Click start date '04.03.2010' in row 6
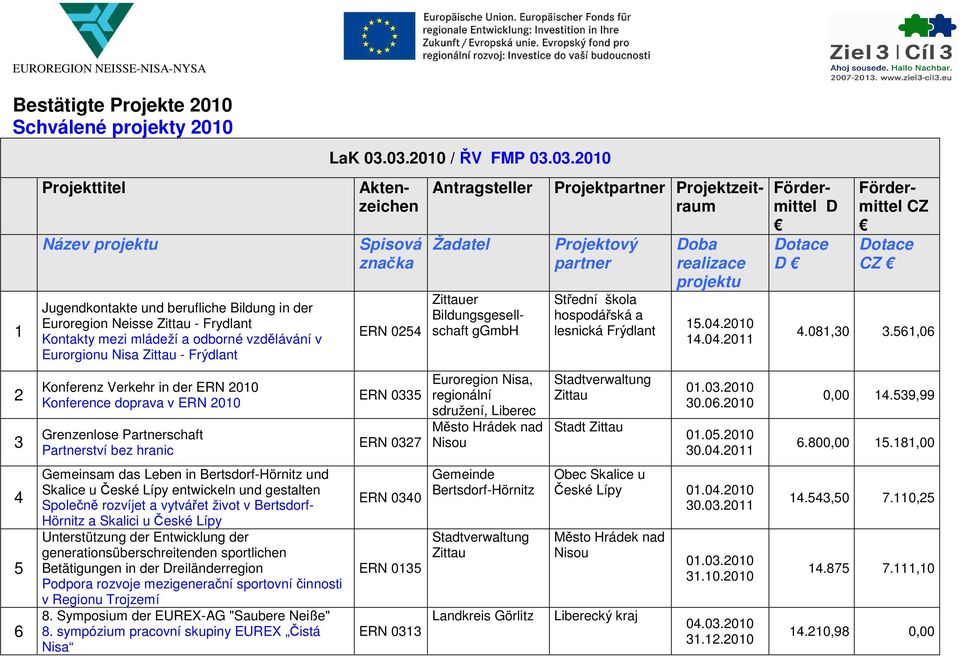Screen dimensions: 960x656 [719, 624]
